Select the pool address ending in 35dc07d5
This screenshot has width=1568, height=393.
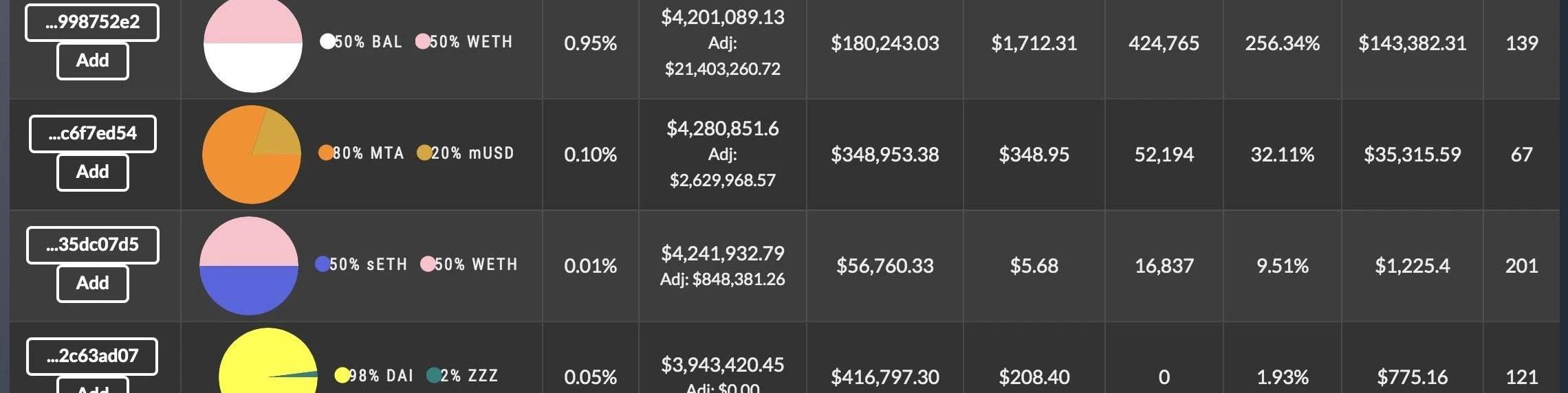coord(92,245)
